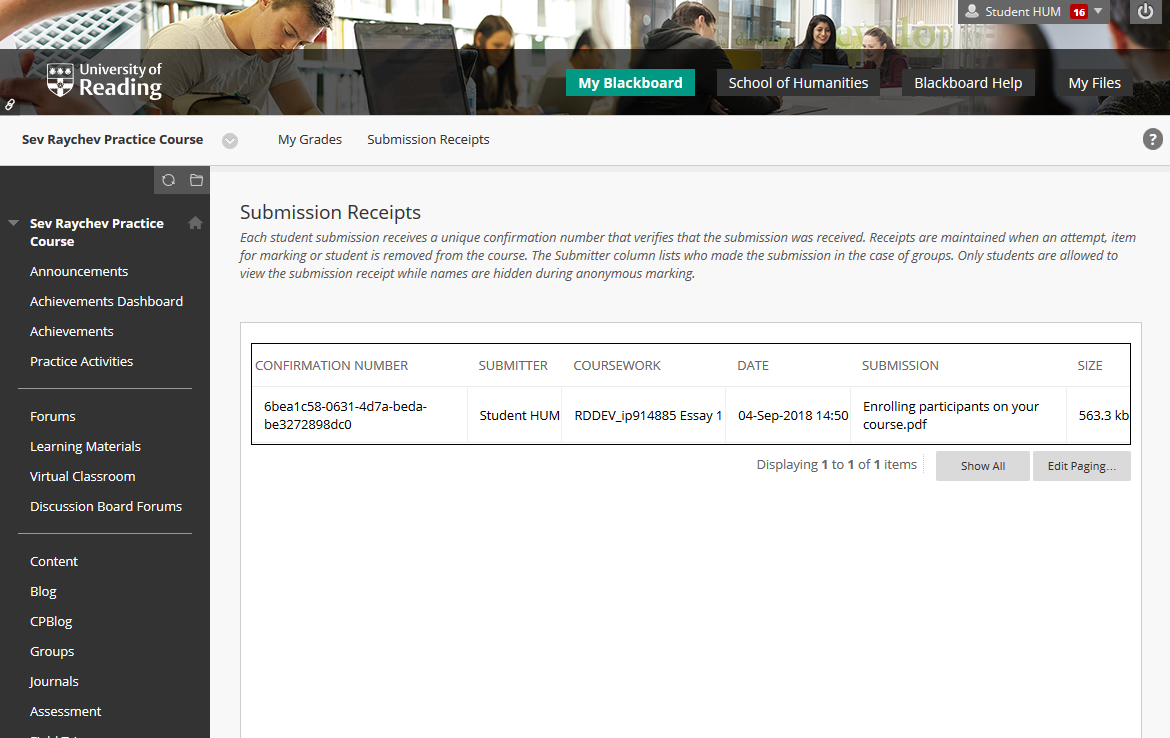1170x738 pixels.
Task: Sort by Size column header
Action: click(x=1089, y=366)
